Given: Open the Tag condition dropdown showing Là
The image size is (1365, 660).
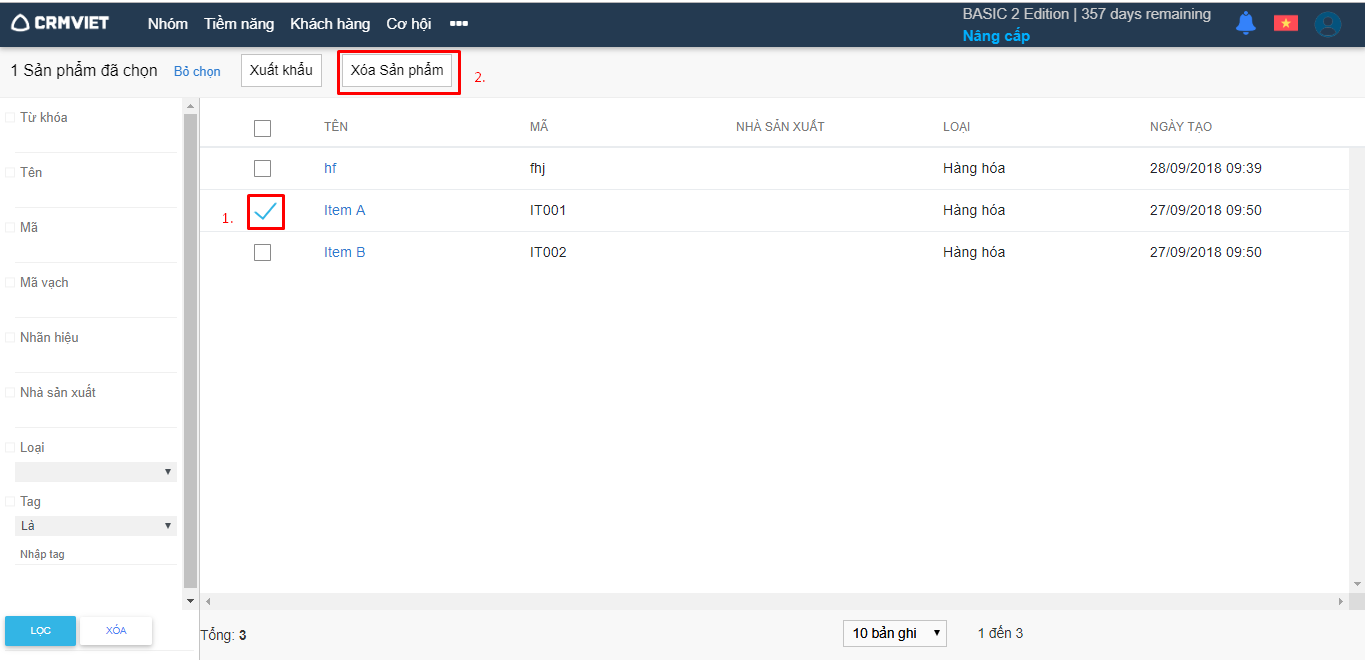Looking at the screenshot, I should pos(96,526).
